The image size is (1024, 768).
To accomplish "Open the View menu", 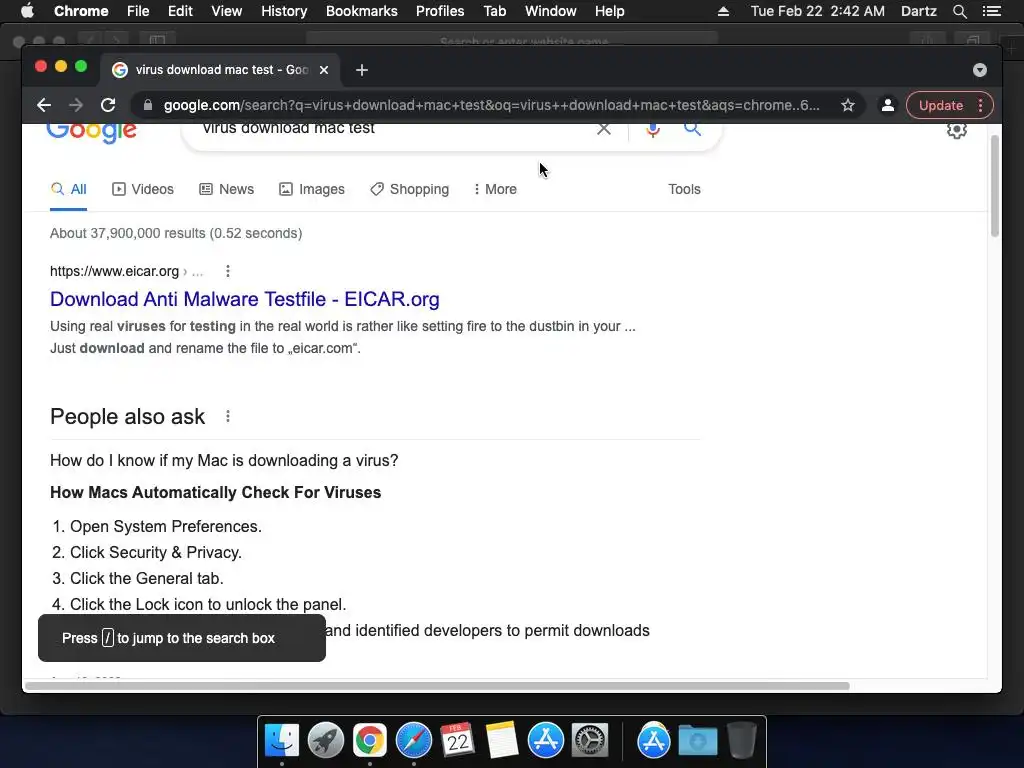I will coord(227,11).
